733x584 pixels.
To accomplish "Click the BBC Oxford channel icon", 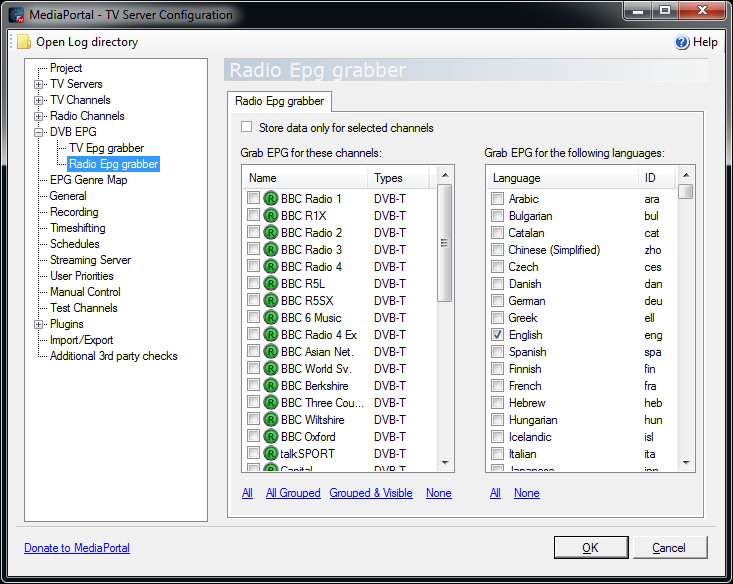I will pyautogui.click(x=271, y=436).
